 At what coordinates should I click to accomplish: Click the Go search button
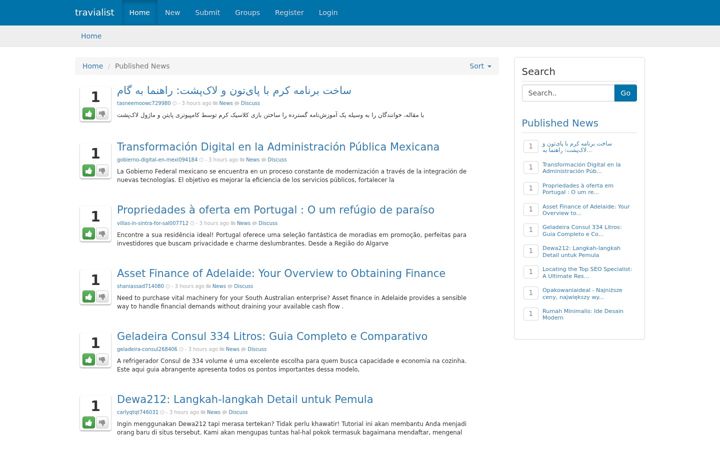[625, 93]
